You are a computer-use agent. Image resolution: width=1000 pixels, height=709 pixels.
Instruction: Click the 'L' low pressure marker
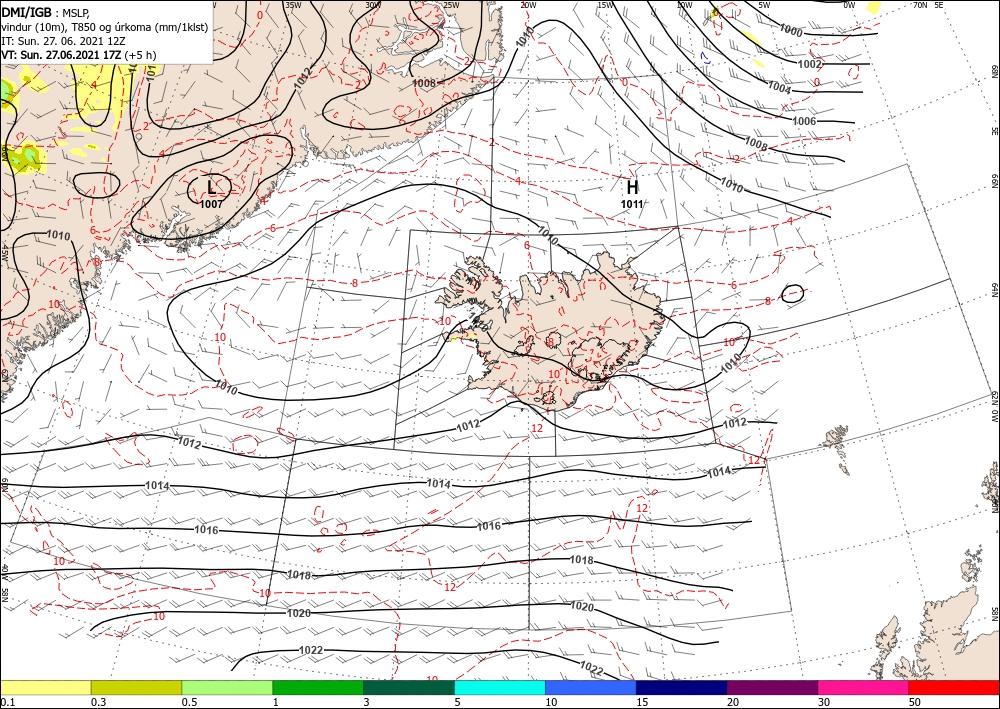click(211, 187)
